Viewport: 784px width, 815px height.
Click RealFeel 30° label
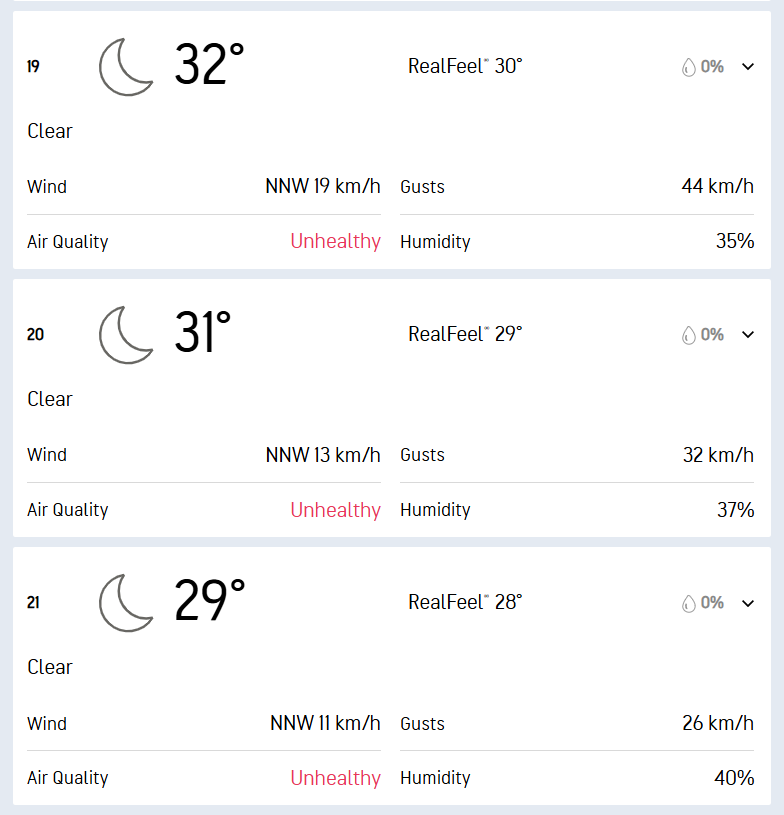[x=465, y=66]
